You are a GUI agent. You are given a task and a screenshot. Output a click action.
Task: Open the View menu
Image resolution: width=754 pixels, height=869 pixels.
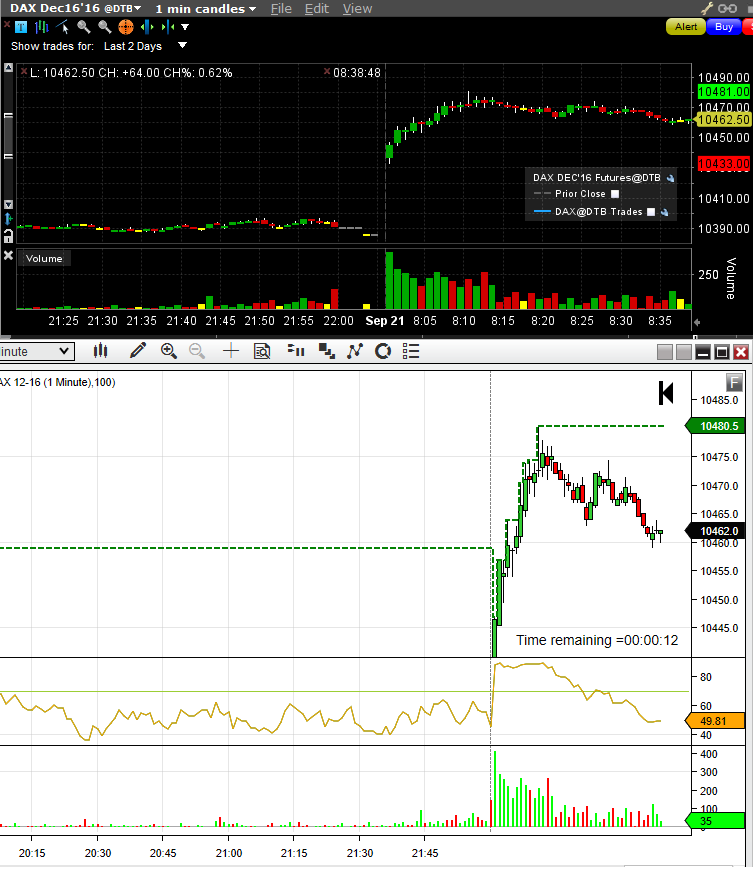click(x=357, y=9)
